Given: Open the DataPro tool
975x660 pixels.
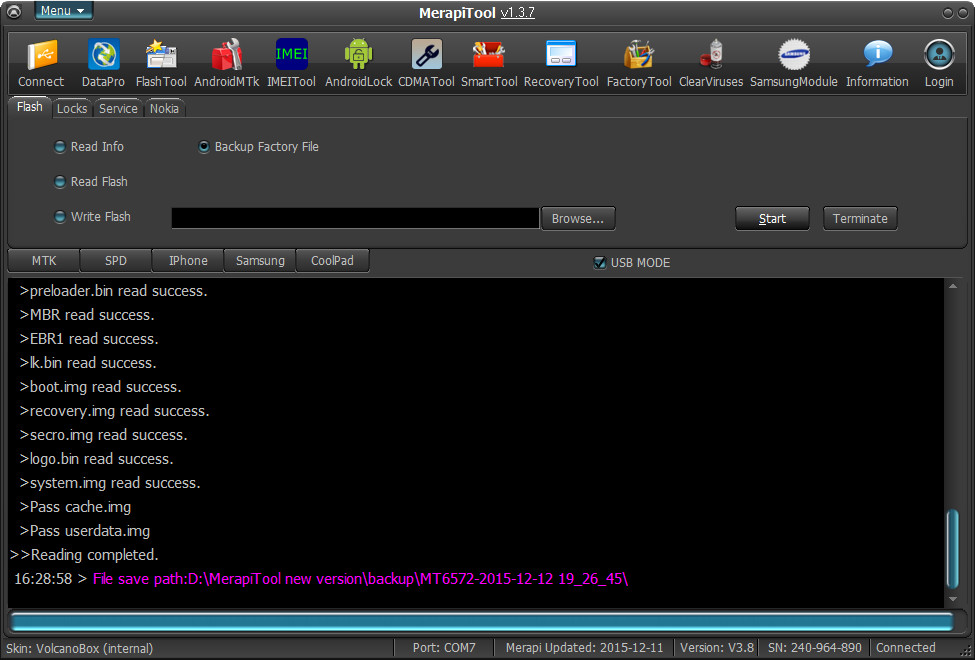Looking at the screenshot, I should [x=103, y=55].
